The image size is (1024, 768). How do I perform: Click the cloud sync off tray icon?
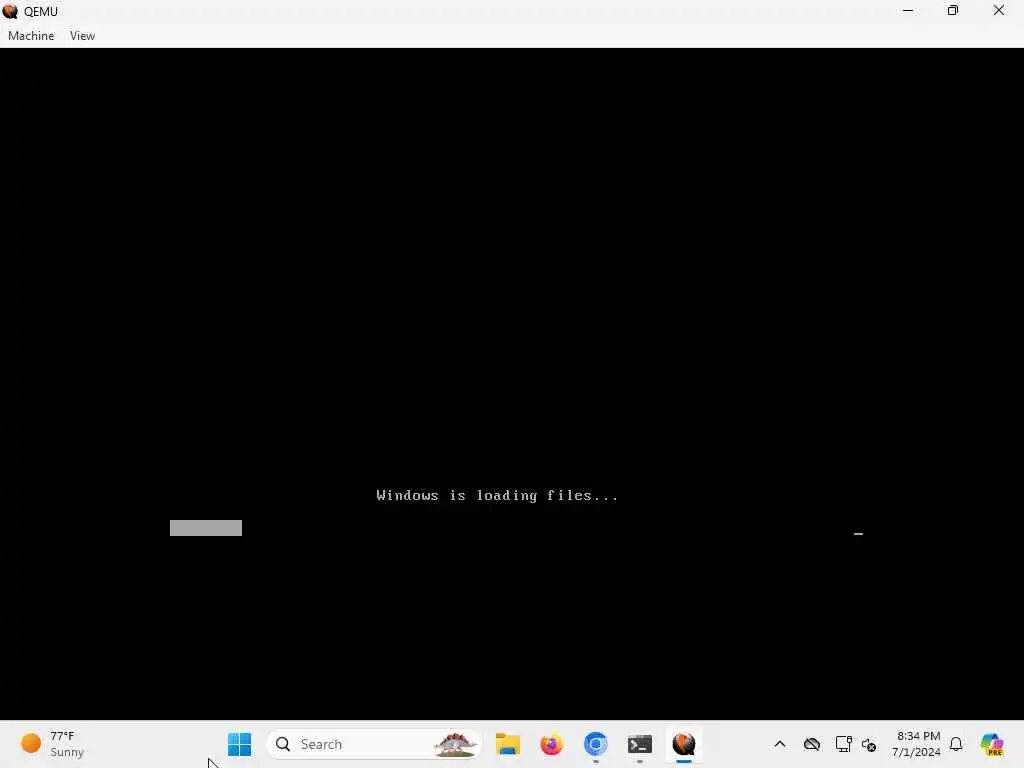pos(812,744)
